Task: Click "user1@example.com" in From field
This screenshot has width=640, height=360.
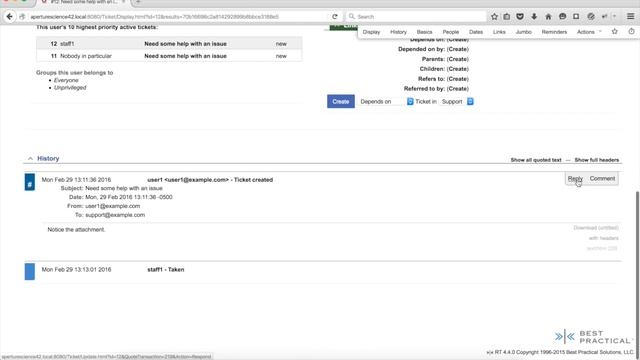Action: tap(113, 206)
